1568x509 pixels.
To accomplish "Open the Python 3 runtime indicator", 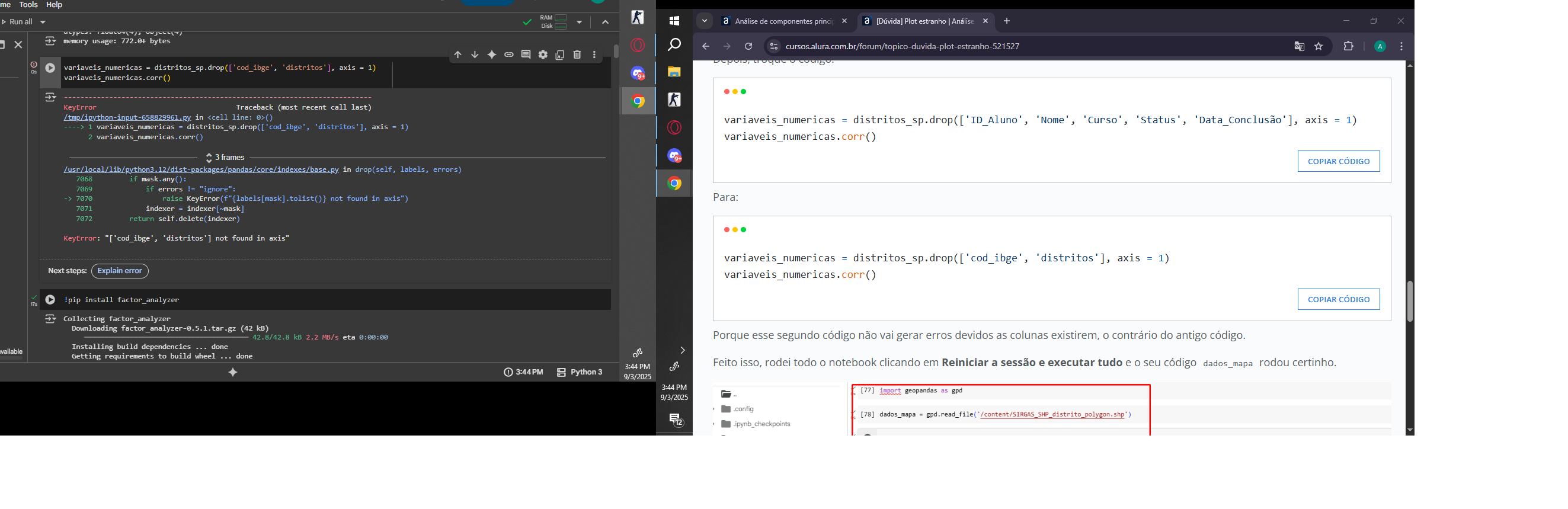I will (x=580, y=372).
